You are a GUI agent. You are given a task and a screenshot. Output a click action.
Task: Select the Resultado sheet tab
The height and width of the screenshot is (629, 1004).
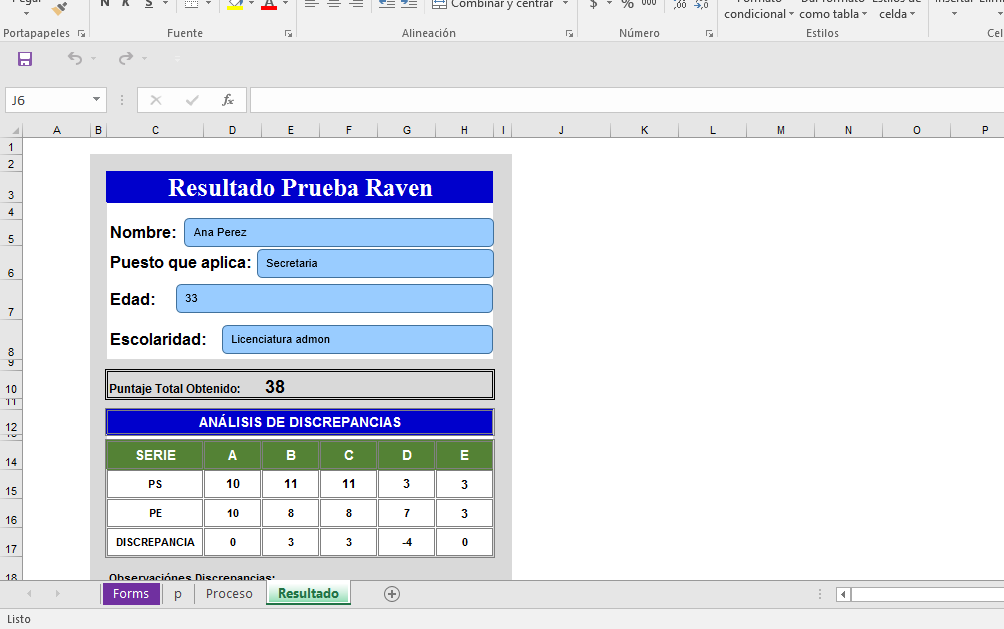(308, 594)
